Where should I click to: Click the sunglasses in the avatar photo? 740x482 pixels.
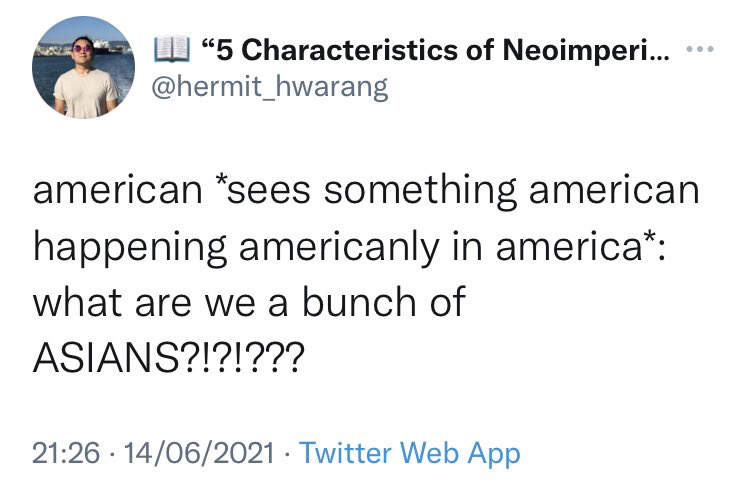coord(80,47)
